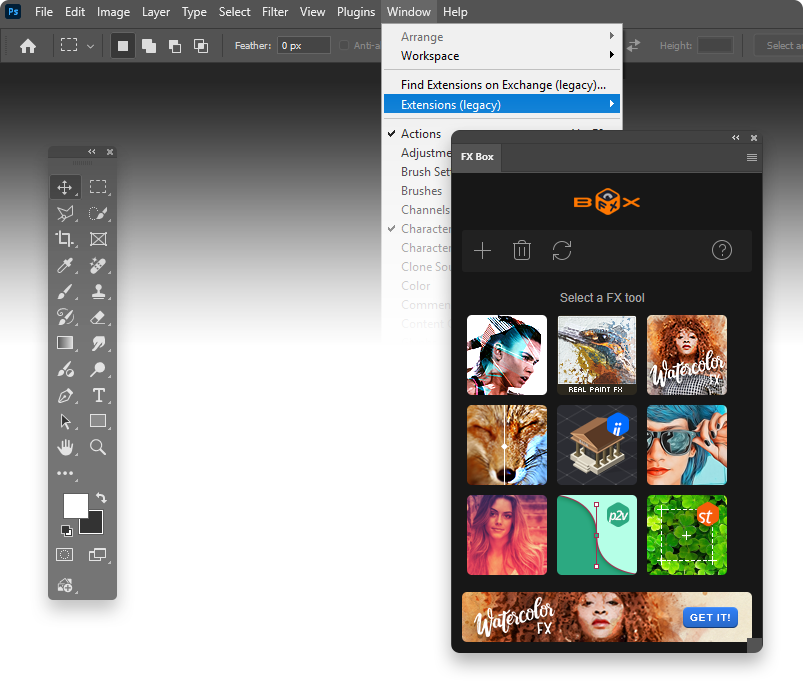The width and height of the screenshot is (803, 694).
Task: Refresh the FX Box tool list
Action: tap(562, 251)
